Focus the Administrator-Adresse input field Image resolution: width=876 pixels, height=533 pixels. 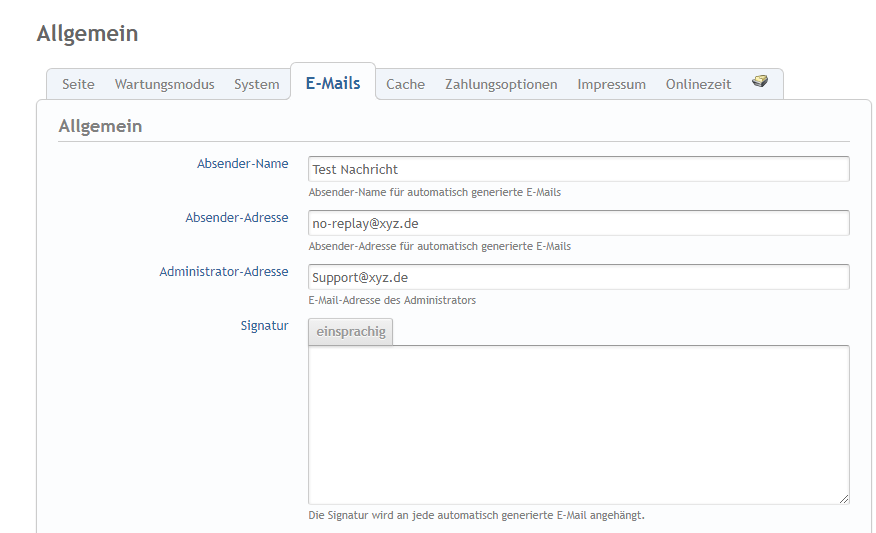pos(578,278)
